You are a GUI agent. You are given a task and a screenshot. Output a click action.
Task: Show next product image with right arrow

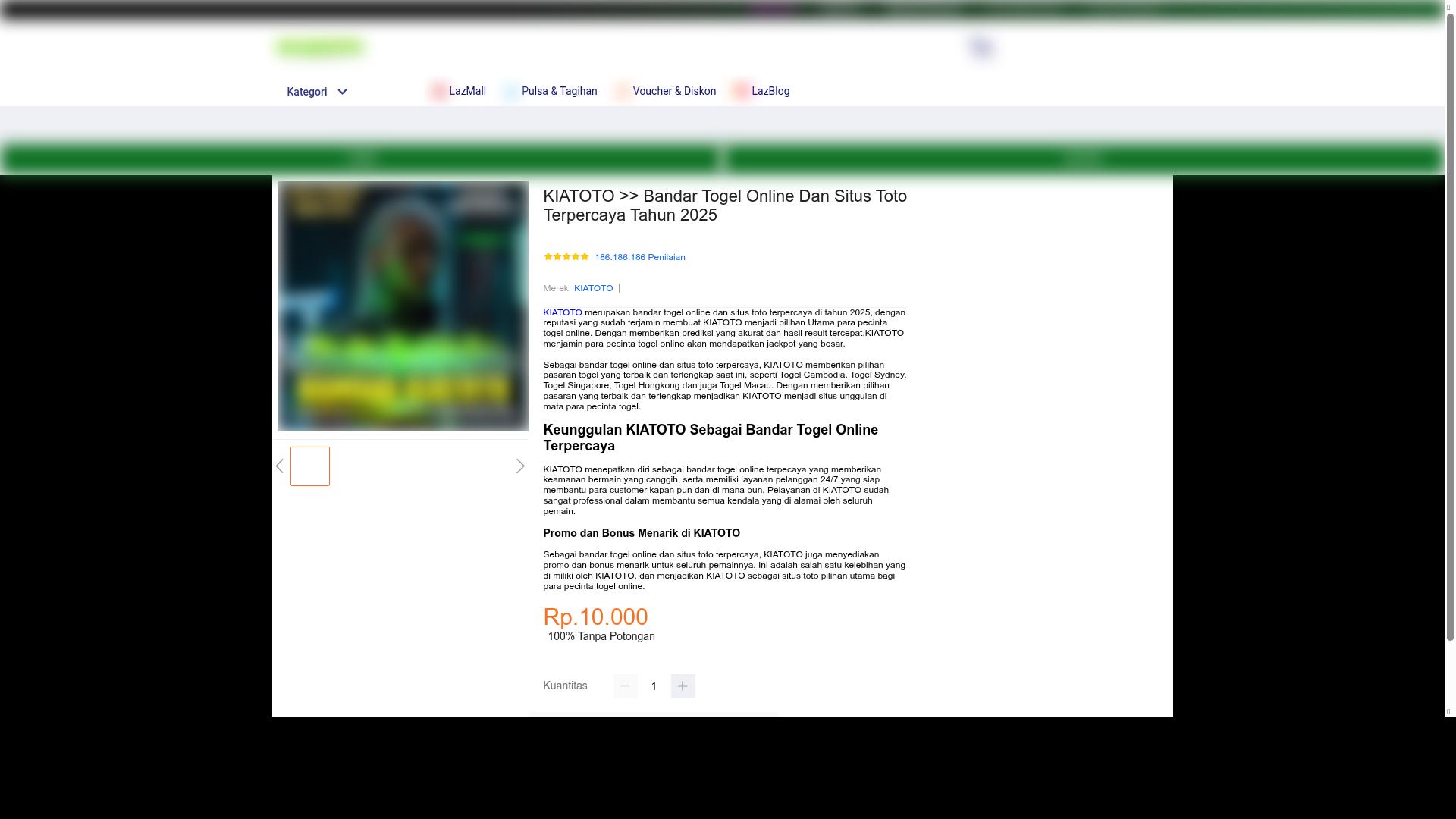pos(520,466)
